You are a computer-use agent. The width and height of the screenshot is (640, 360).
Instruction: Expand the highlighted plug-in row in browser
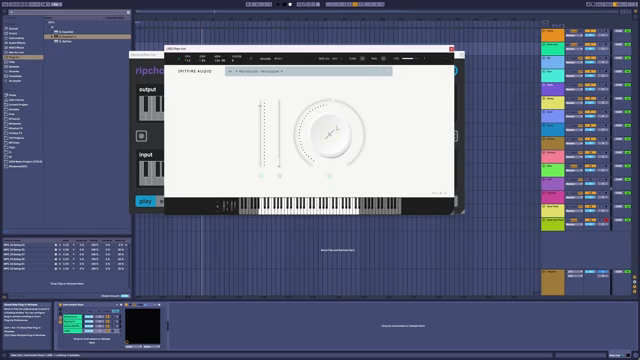coord(52,37)
